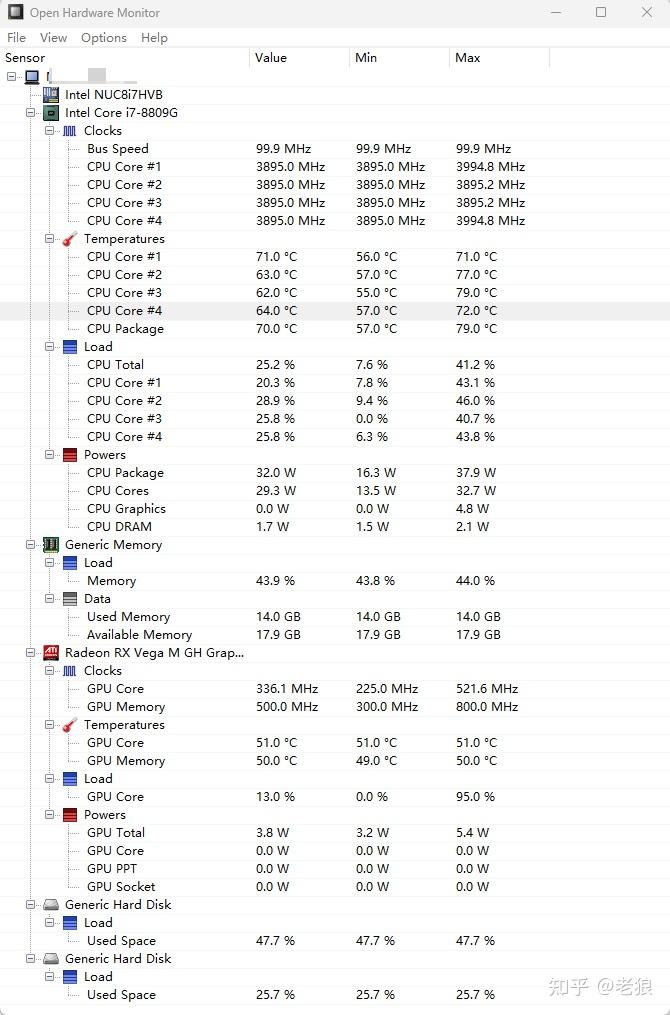The width and height of the screenshot is (670, 1015).
Task: Open the View menu
Action: coord(54,38)
